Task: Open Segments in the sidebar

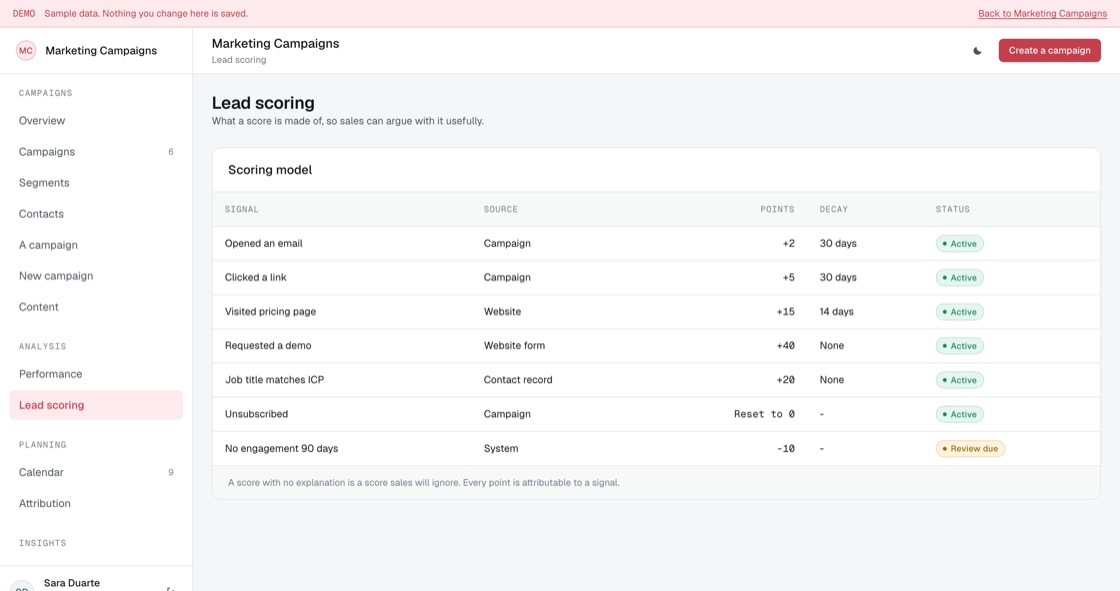Action: (96, 183)
